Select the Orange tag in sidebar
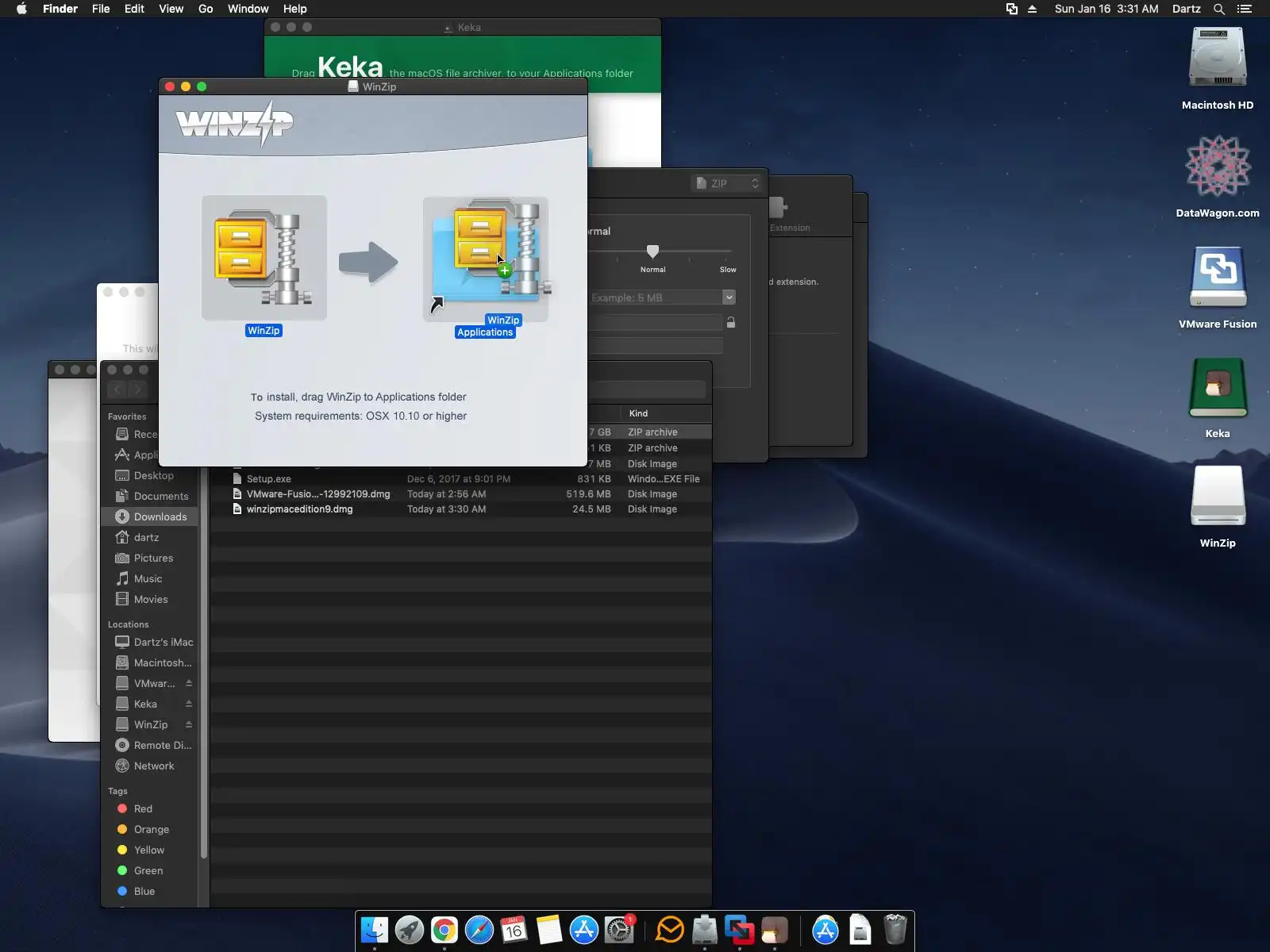This screenshot has width=1270, height=952. click(150, 829)
